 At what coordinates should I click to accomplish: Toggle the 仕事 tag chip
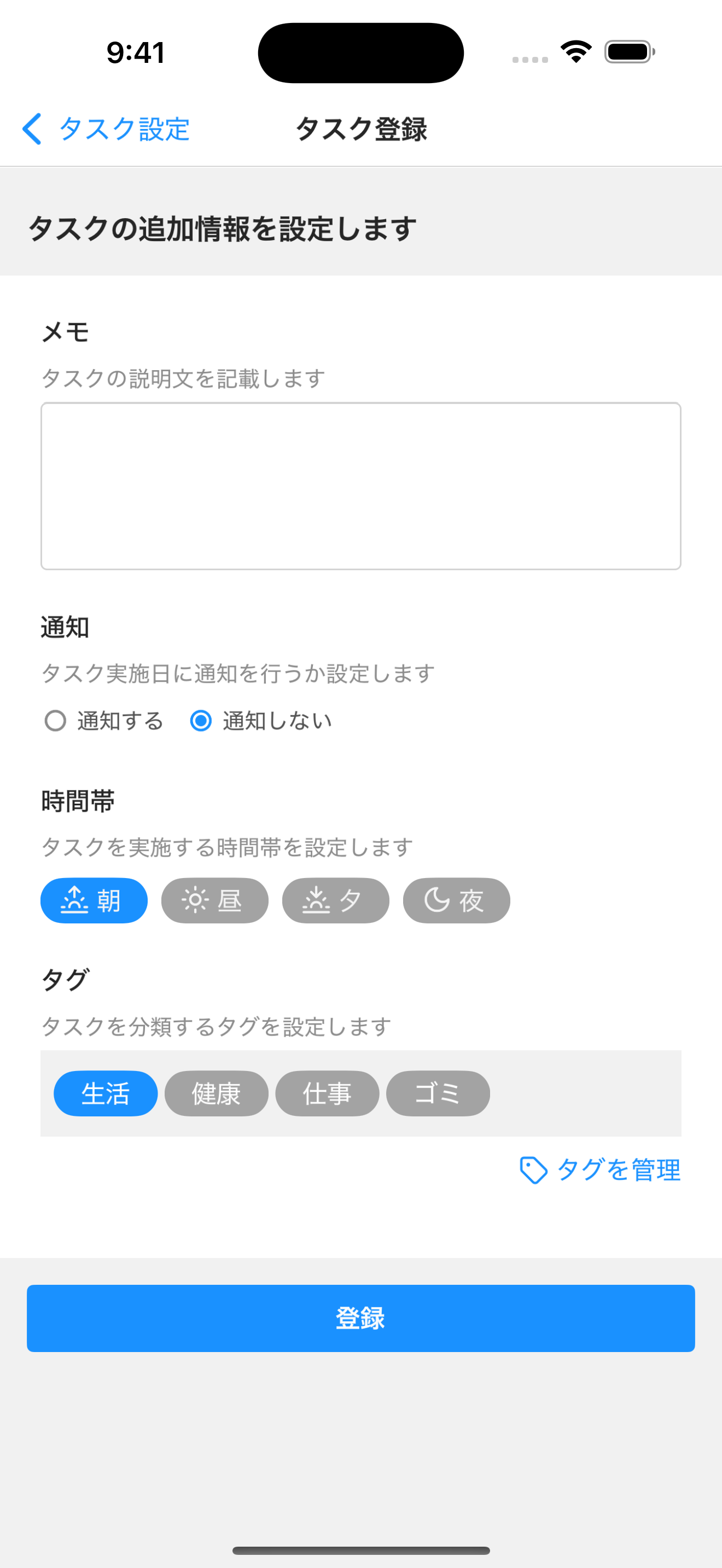click(327, 1093)
